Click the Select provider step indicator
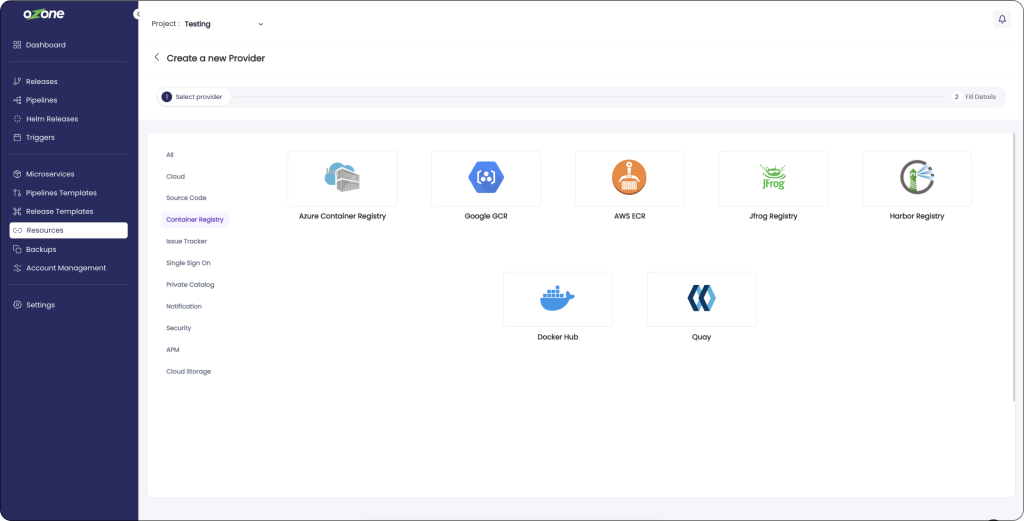The image size is (1024, 521). click(195, 97)
